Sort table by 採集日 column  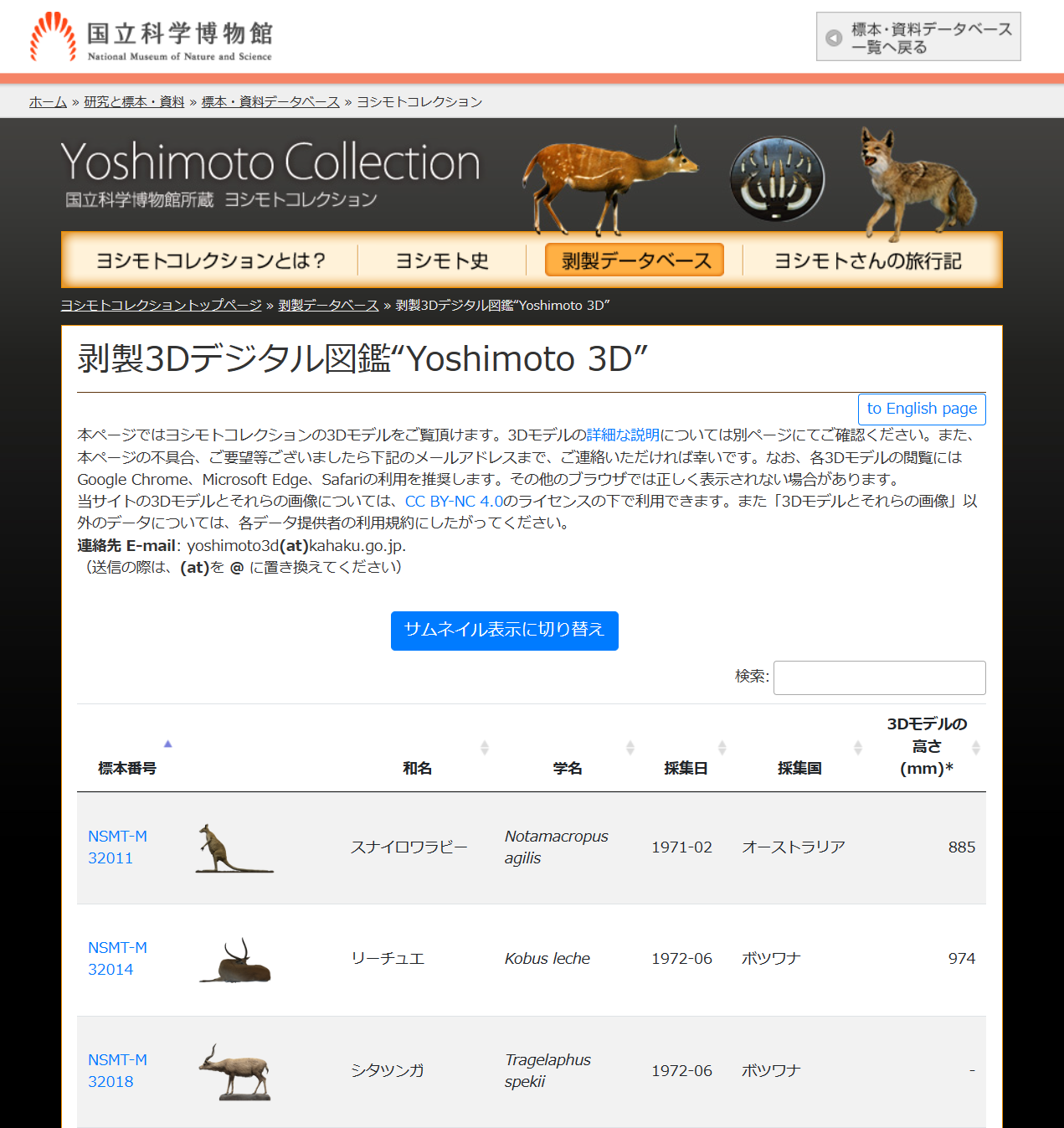686,768
